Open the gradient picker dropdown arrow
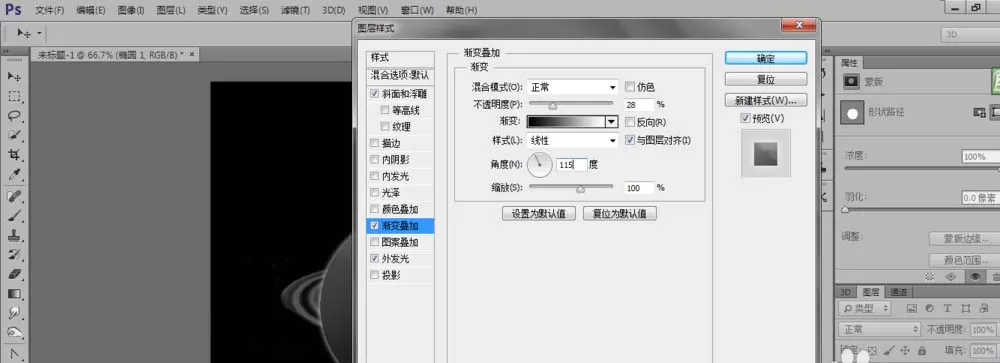 click(612, 122)
